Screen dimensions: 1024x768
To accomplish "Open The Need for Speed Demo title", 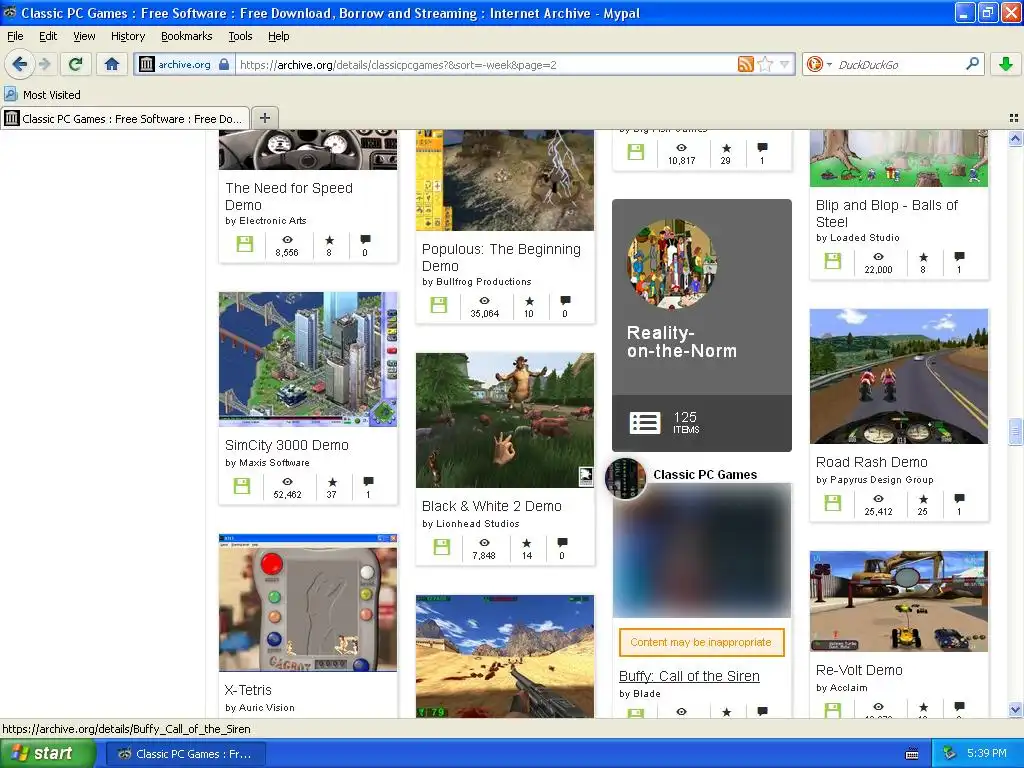I will tap(289, 197).
